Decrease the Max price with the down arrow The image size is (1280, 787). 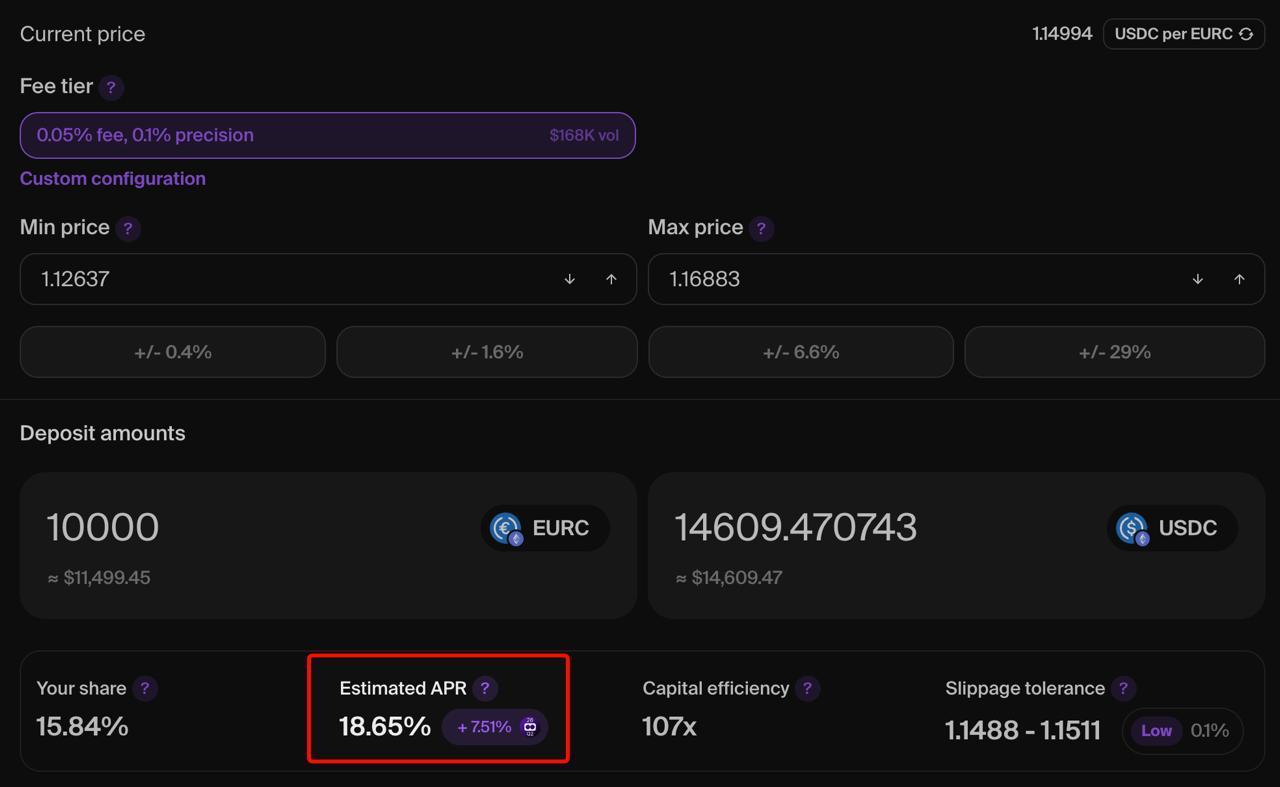tap(1198, 279)
